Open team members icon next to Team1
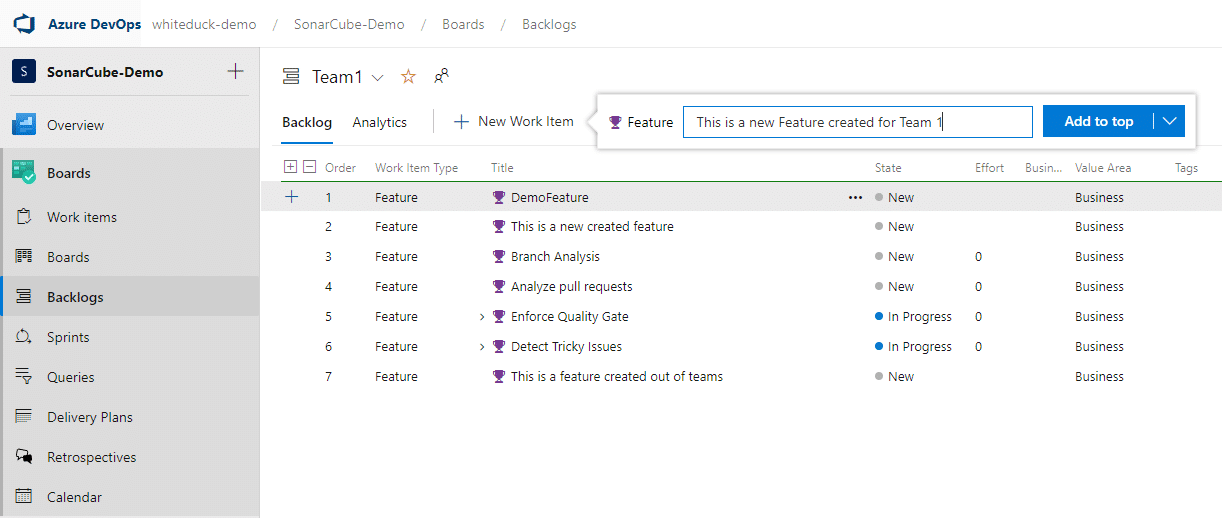1222x518 pixels. 441,76
